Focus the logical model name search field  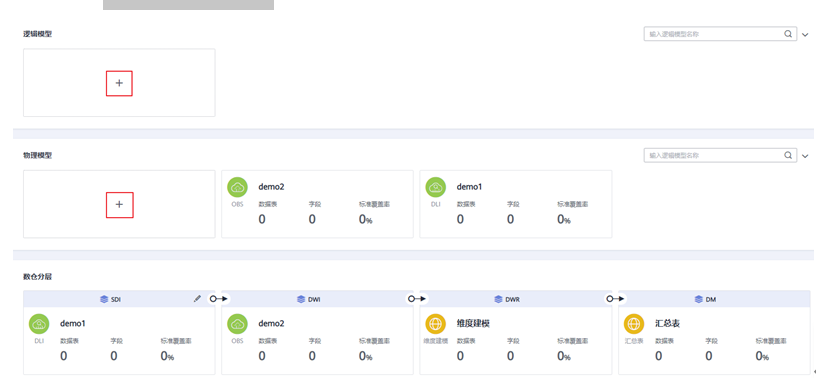coord(716,34)
